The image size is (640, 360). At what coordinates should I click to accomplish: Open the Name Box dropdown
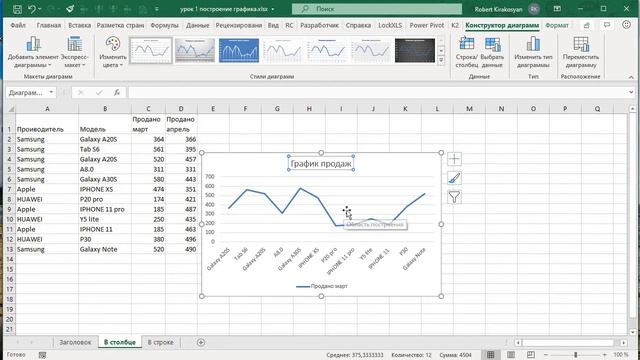pyautogui.click(x=51, y=92)
